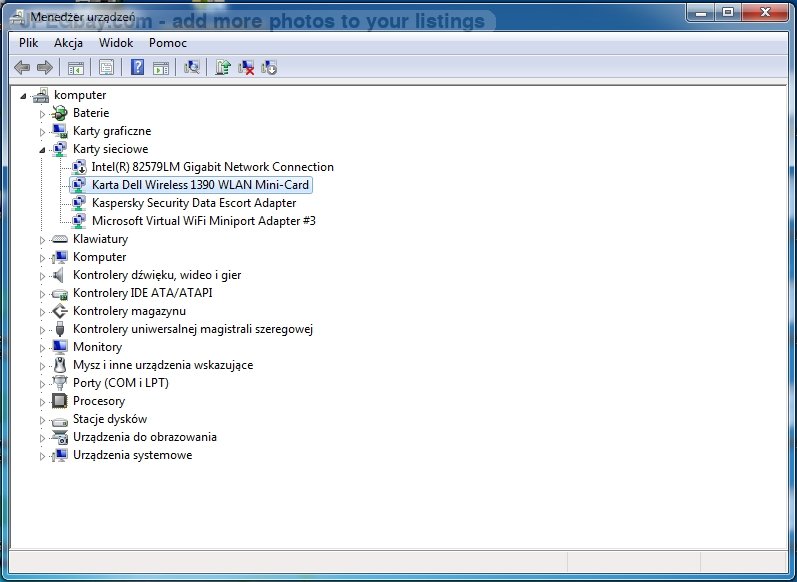Open the Pomoc menu
Viewport: 797px width, 582px height.
pyautogui.click(x=168, y=43)
